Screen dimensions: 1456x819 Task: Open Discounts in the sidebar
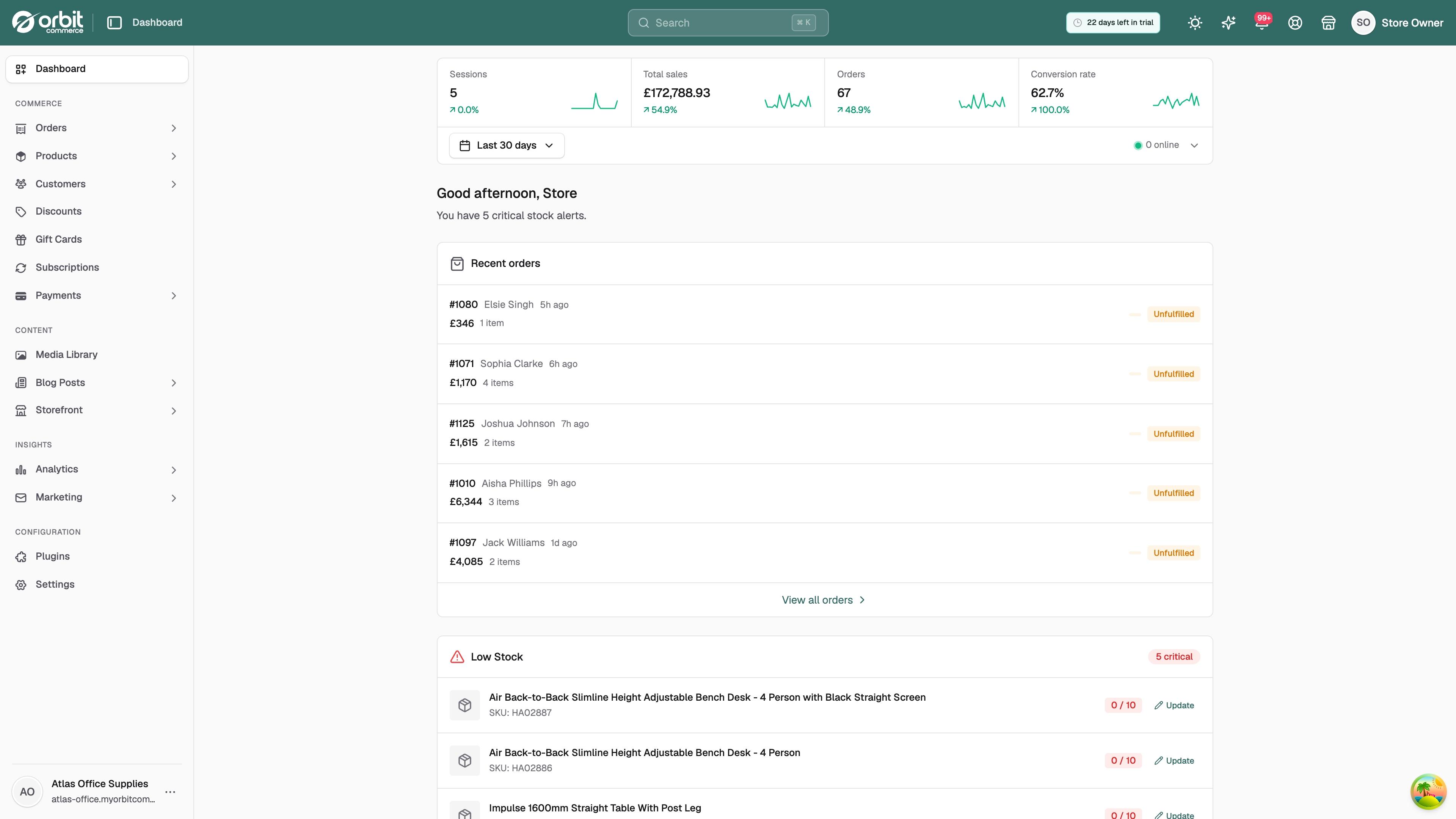97,212
